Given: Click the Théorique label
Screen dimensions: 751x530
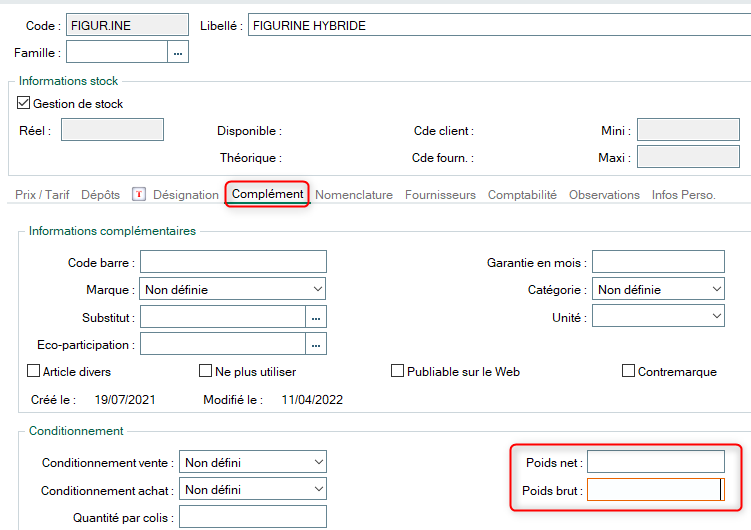Looking at the screenshot, I should coord(250,158).
